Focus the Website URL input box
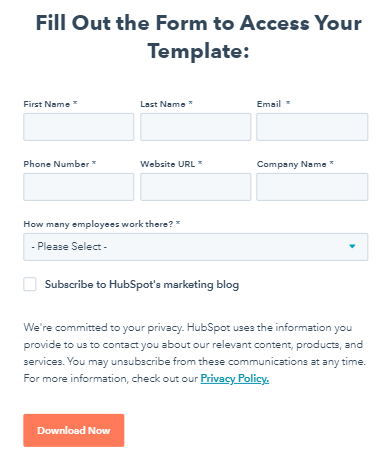The width and height of the screenshot is (390, 462). tap(196, 187)
